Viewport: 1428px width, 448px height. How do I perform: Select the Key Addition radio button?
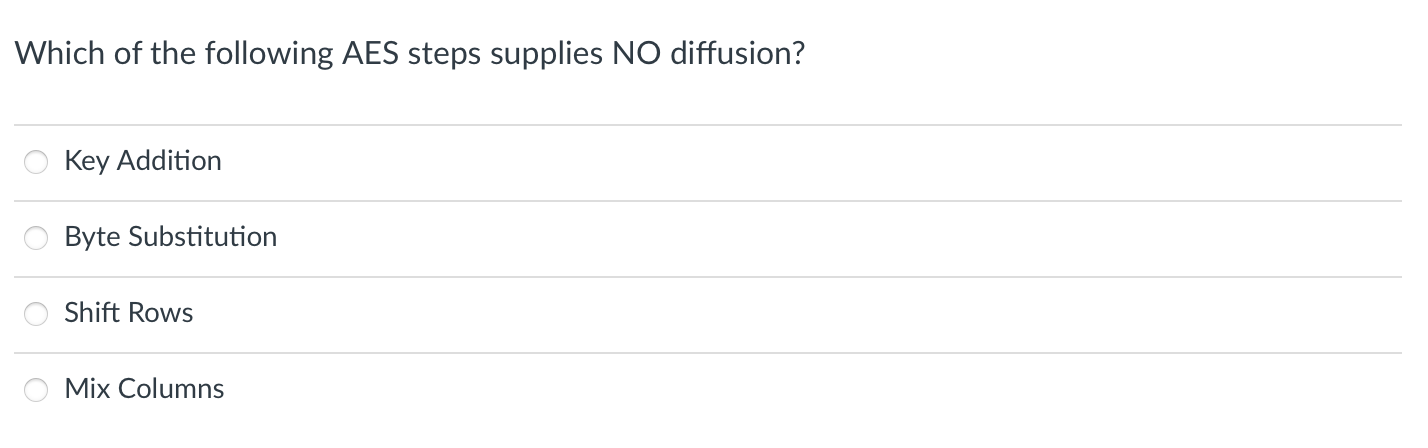[37, 162]
